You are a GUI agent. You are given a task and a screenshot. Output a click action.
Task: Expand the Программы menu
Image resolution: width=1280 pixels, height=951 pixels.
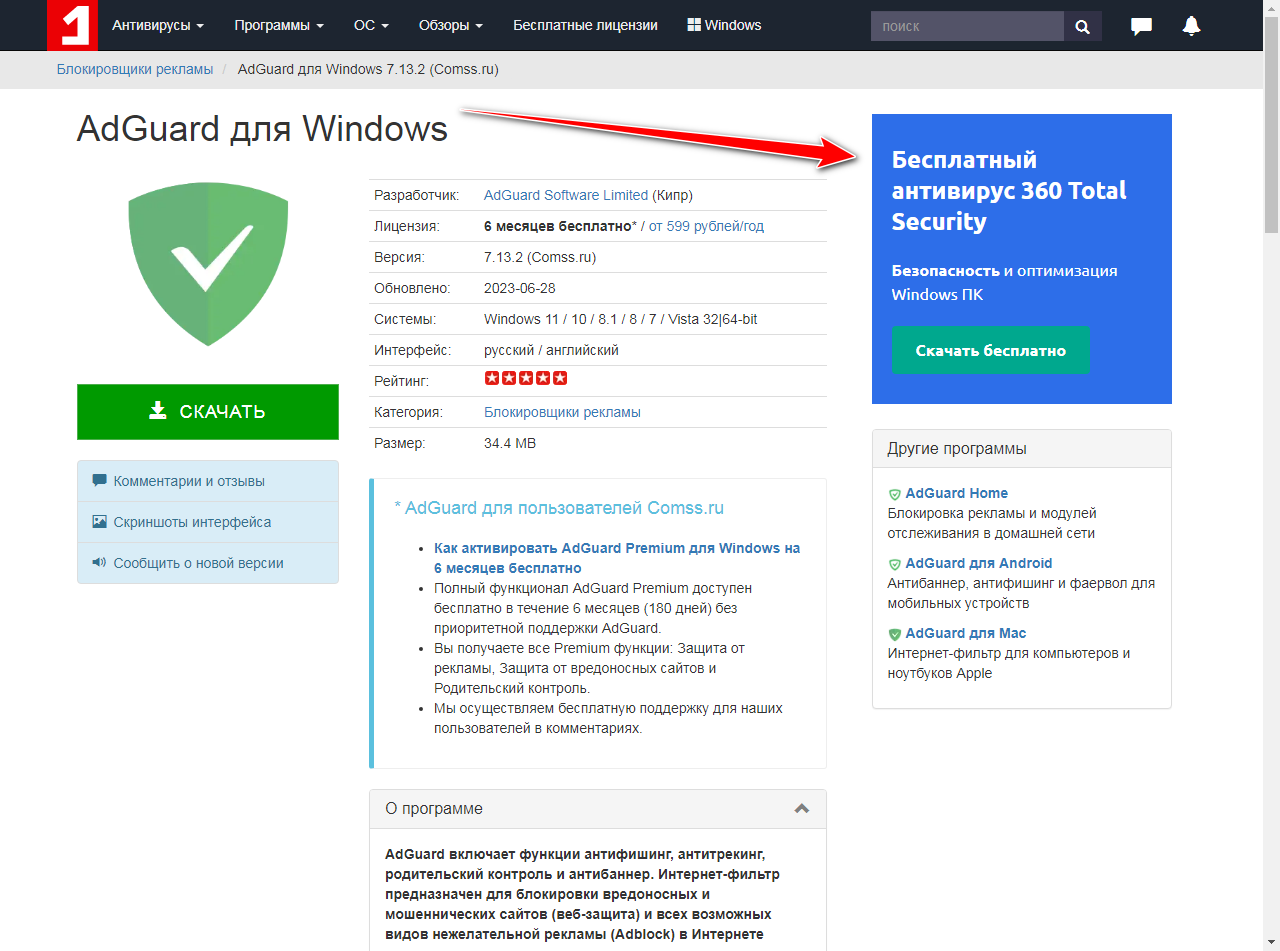pos(279,25)
